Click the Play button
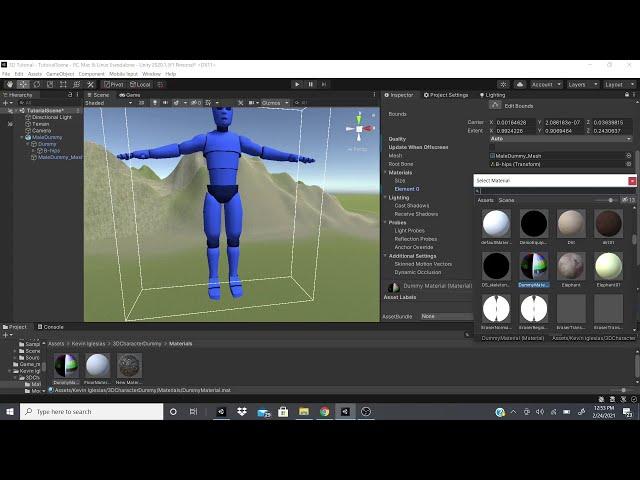The width and height of the screenshot is (640, 480). [x=297, y=84]
